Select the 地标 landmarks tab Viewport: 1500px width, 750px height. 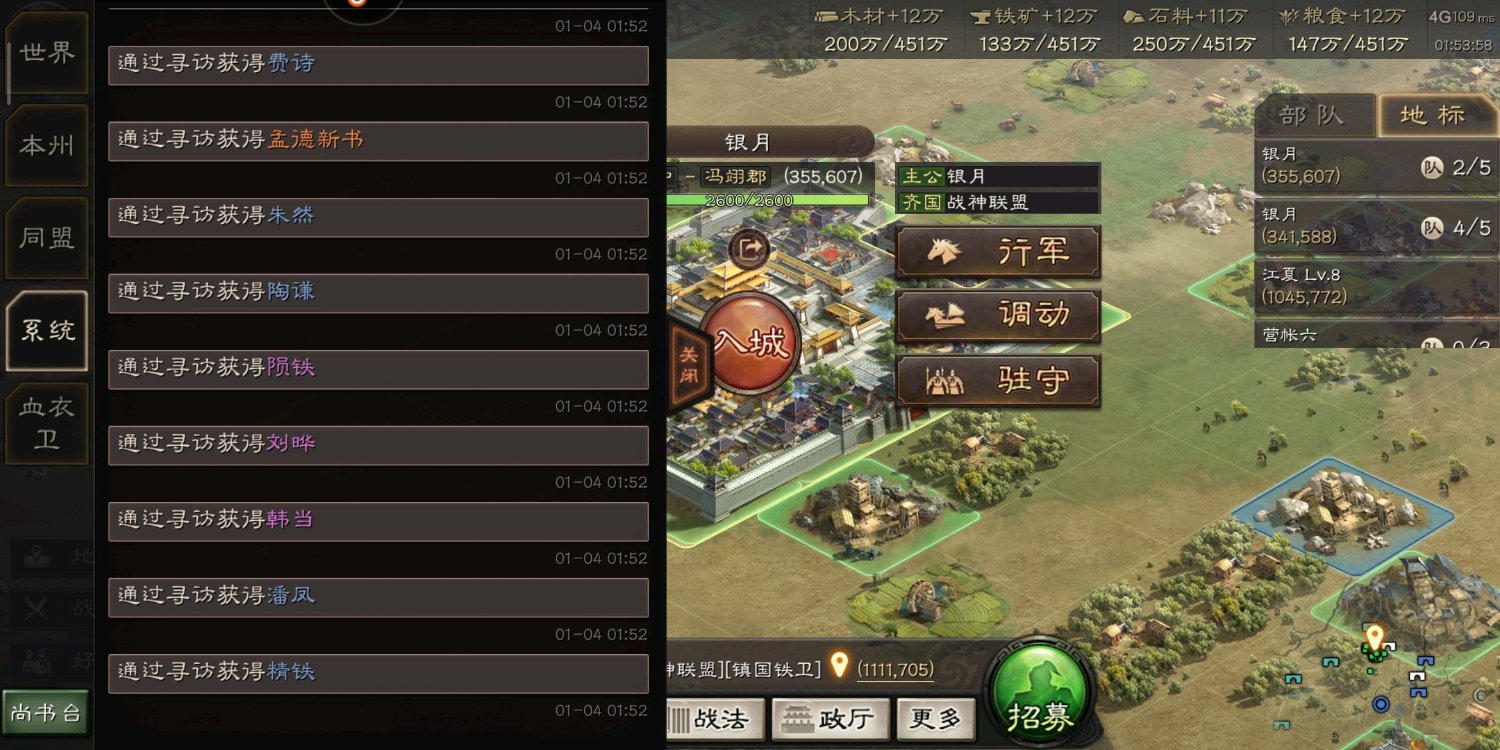pyautogui.click(x=1433, y=116)
